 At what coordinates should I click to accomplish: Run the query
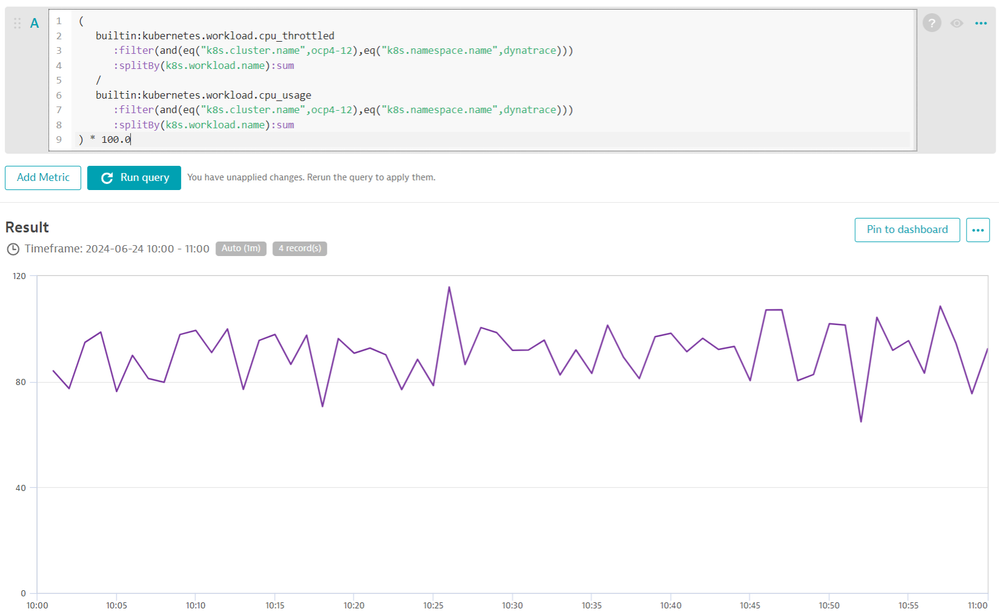point(134,178)
